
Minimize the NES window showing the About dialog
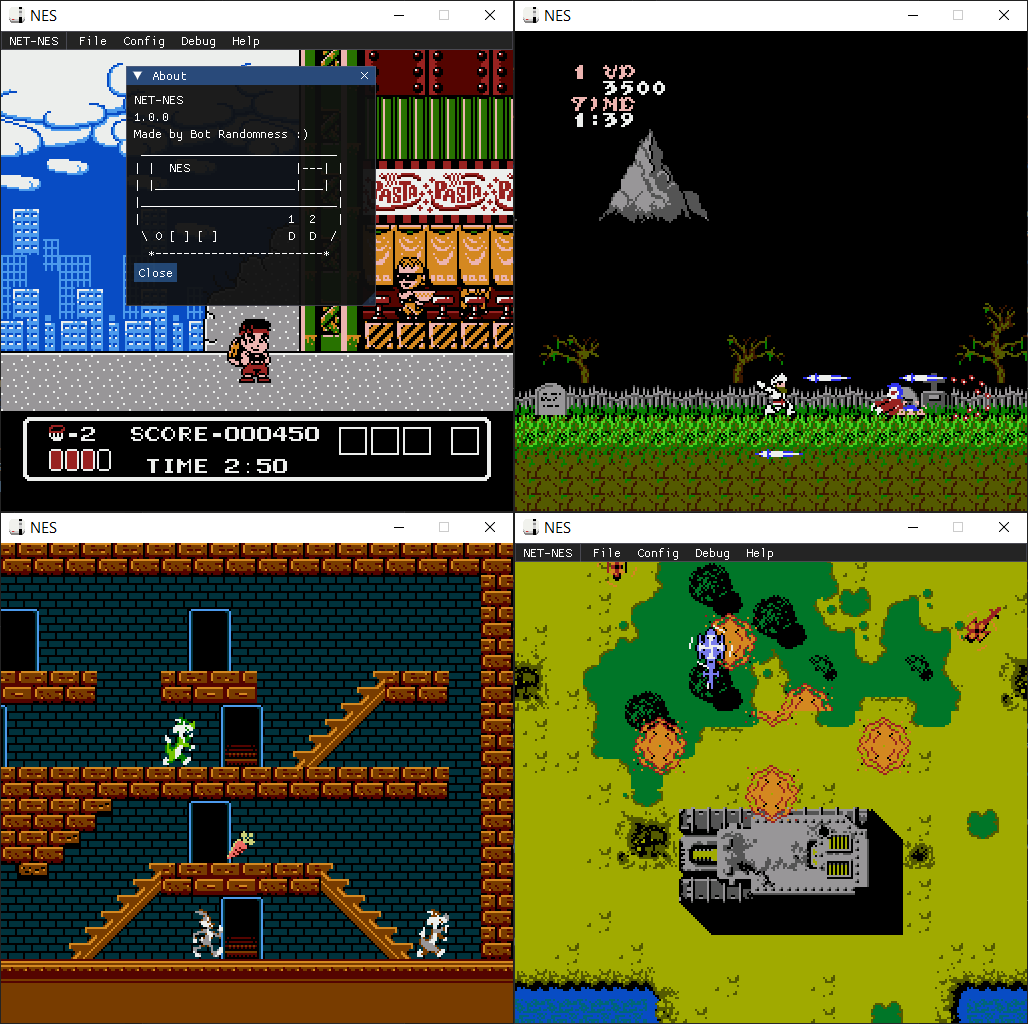point(399,15)
